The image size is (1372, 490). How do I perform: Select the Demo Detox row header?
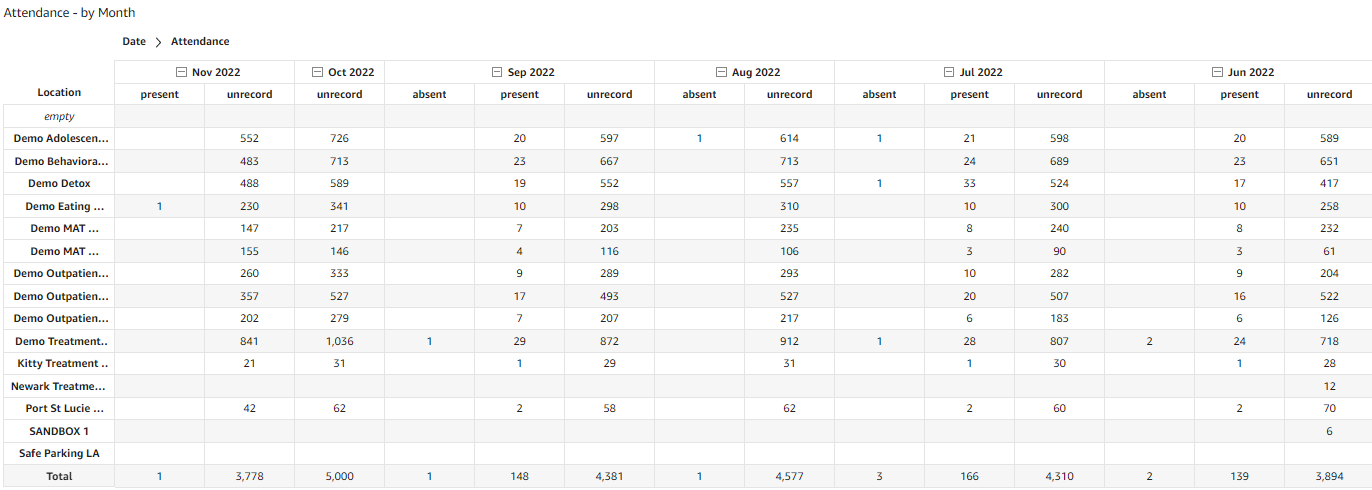point(59,184)
